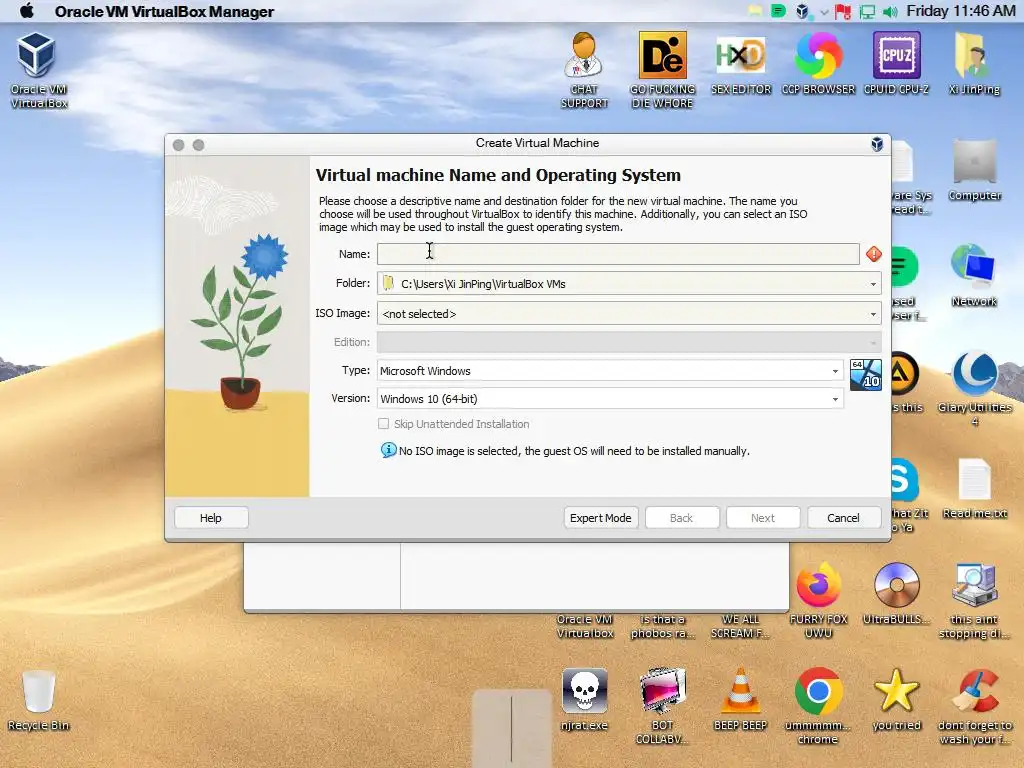This screenshot has width=1024, height=768.
Task: Click the 'Virtual machine Name and Operating System' heading
Action: pos(498,175)
